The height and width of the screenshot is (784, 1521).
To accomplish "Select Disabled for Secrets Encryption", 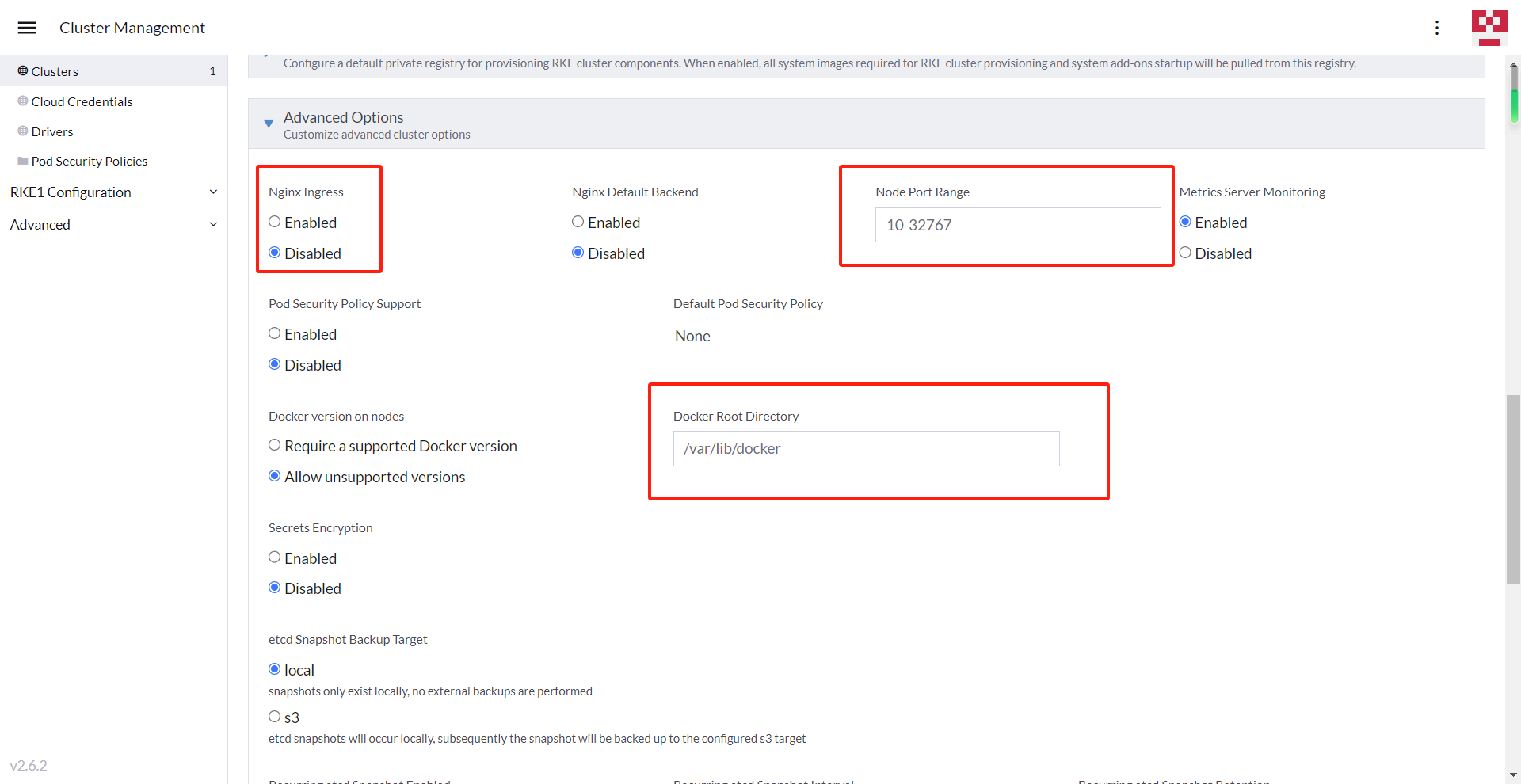I will tap(275, 588).
